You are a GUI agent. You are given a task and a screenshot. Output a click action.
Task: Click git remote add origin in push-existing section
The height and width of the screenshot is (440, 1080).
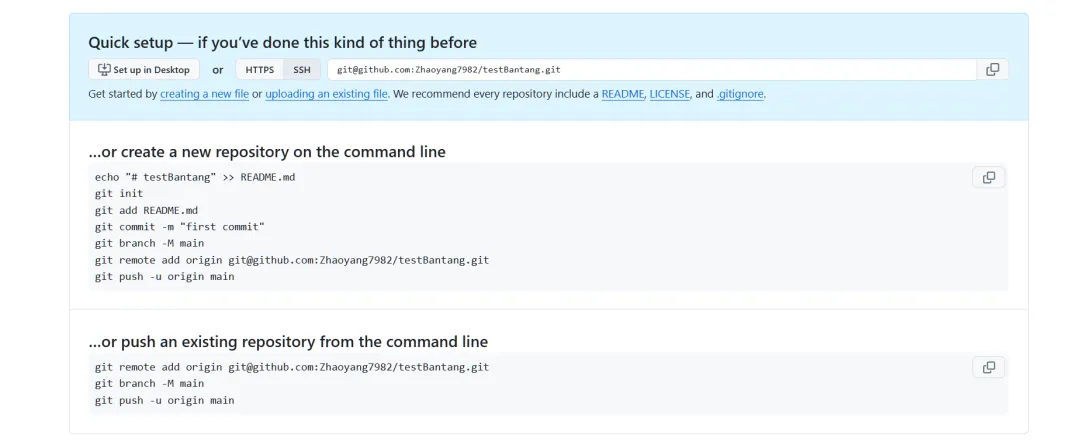(292, 367)
